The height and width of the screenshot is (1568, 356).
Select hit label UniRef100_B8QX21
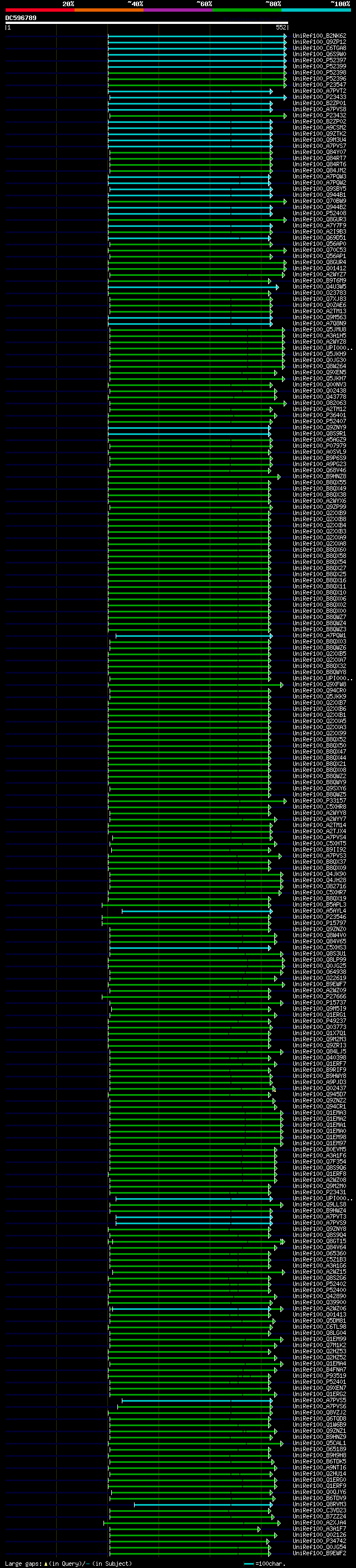pyautogui.click(x=319, y=764)
